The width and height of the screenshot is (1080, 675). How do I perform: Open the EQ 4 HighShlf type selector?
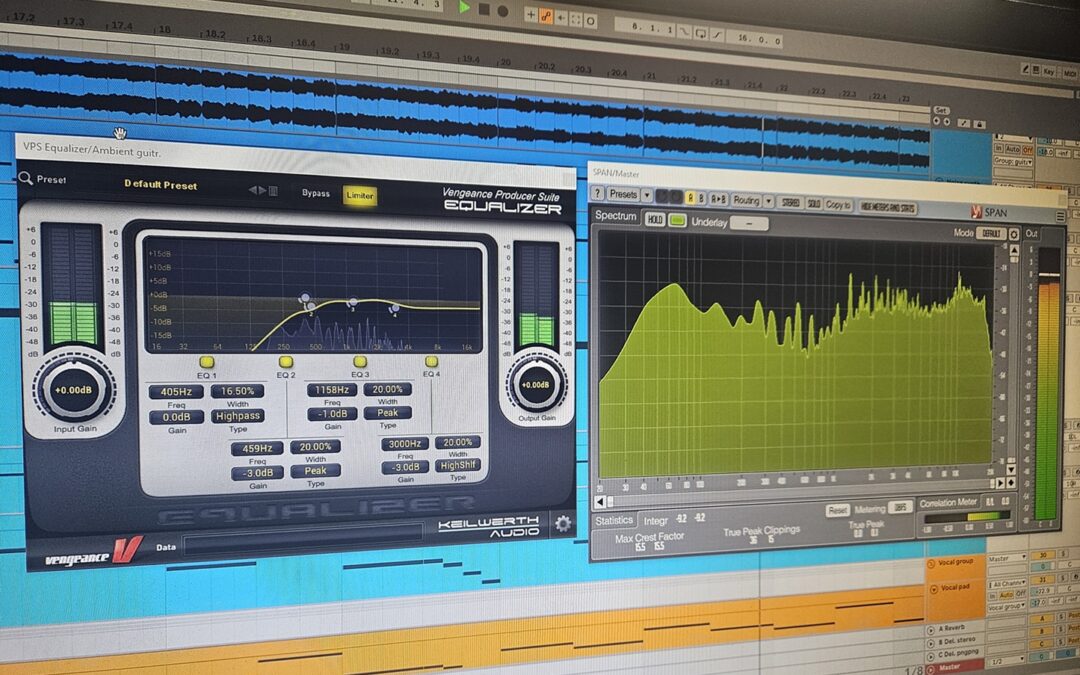(x=458, y=465)
